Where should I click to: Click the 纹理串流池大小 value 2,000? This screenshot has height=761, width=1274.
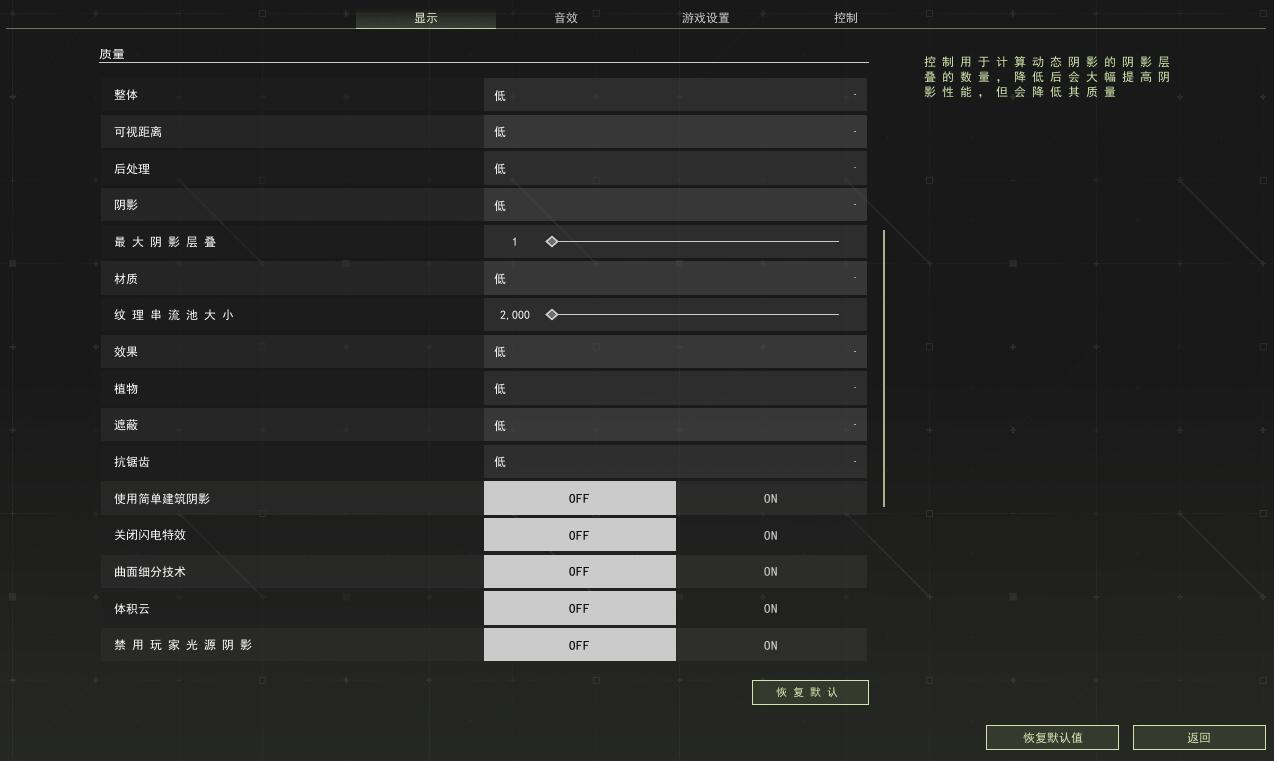coord(515,315)
